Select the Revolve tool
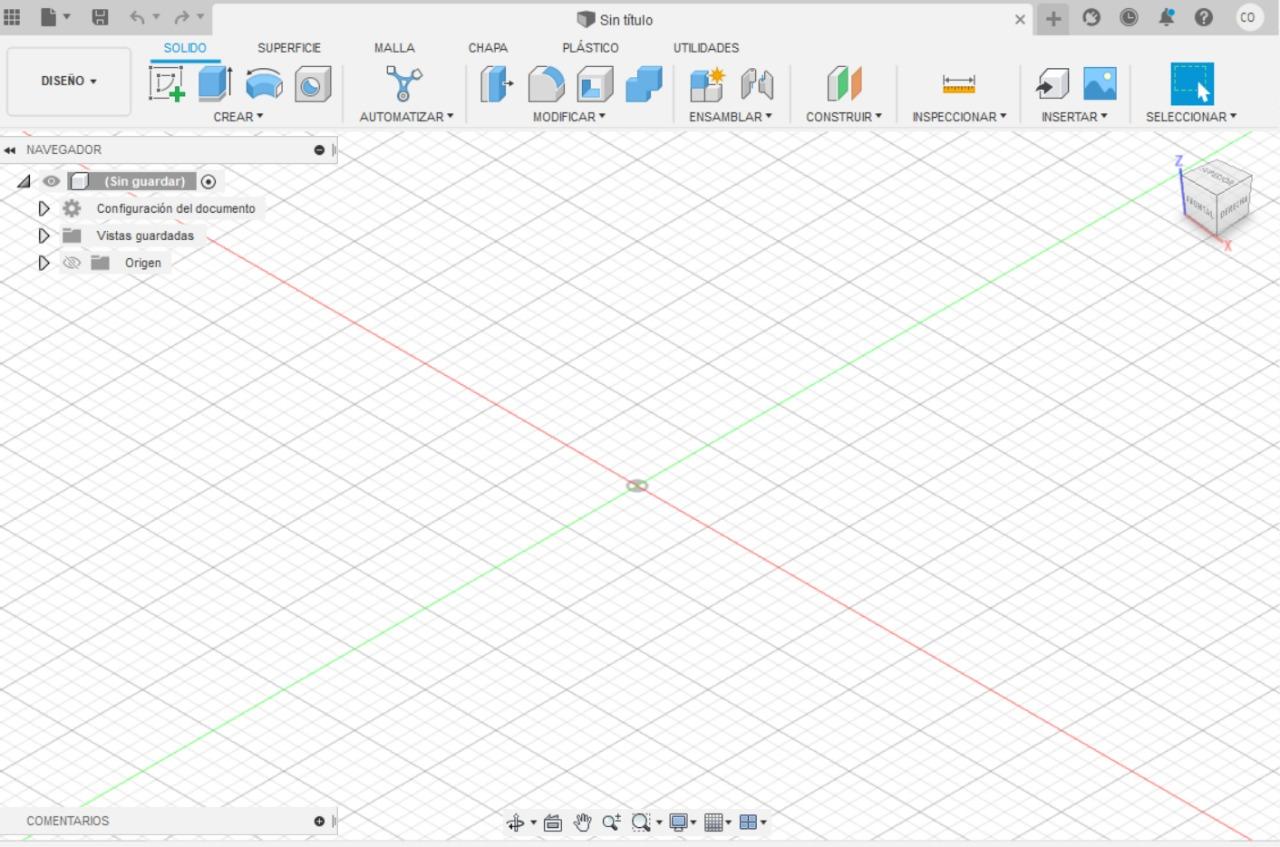Viewport: 1280px width, 847px height. click(x=264, y=85)
